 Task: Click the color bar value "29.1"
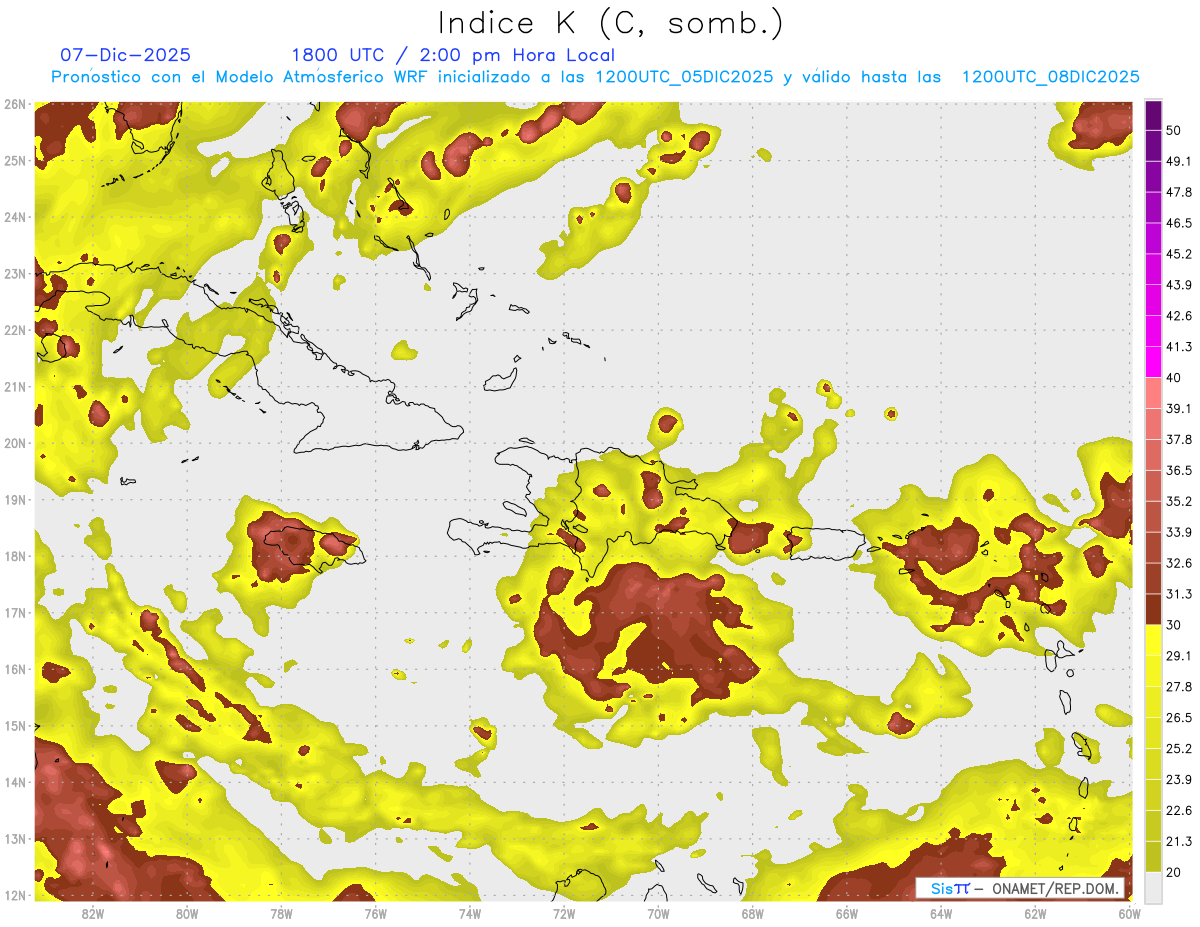pos(1179,656)
